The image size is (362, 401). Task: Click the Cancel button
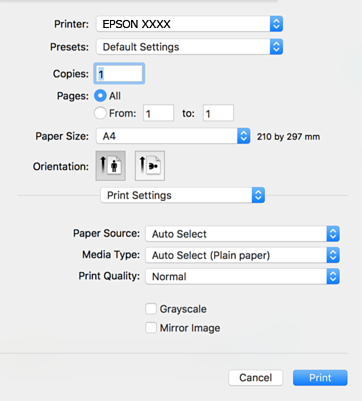pos(255,378)
